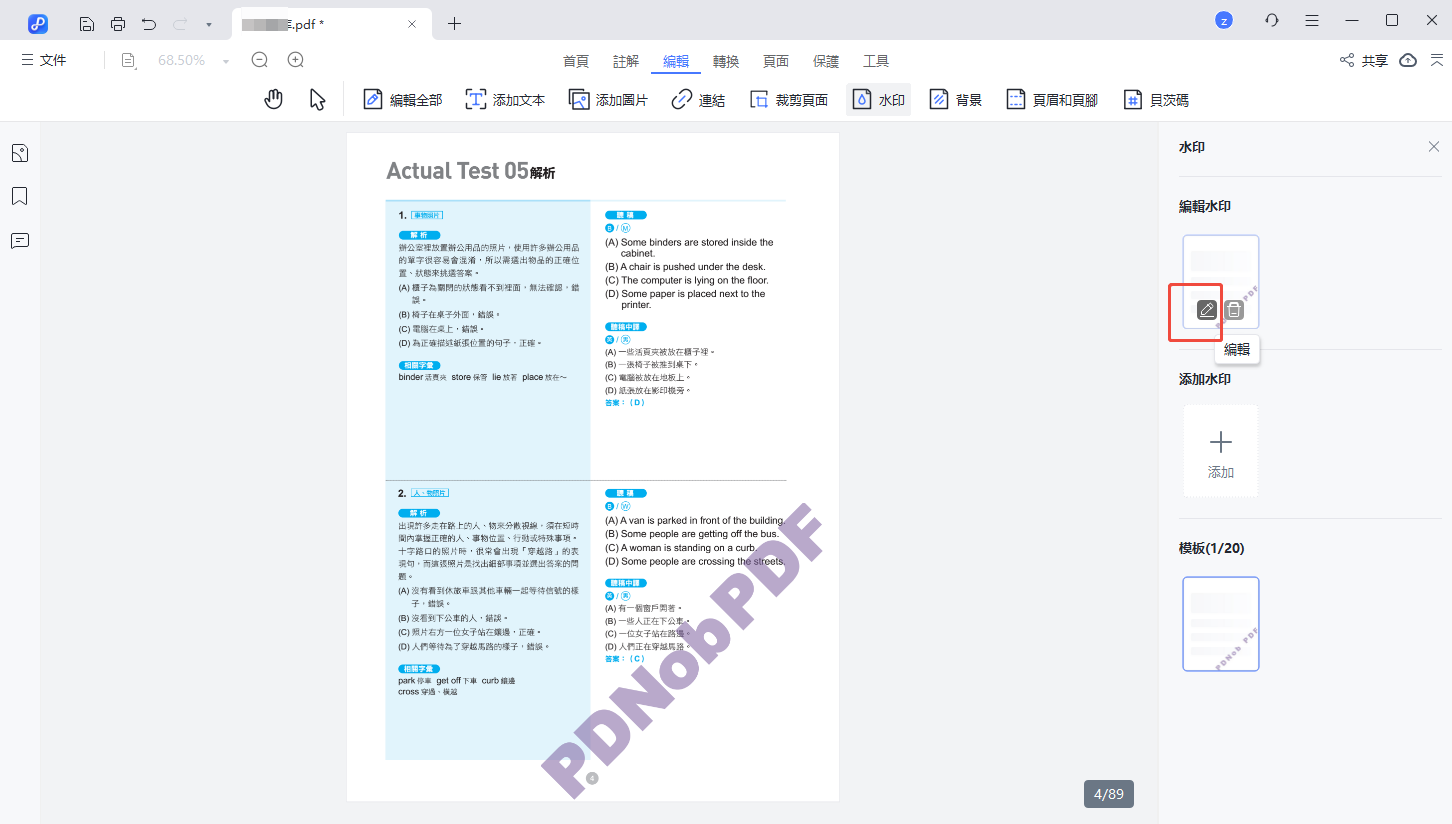Expand the undo/redo history dropdown arrow

pyautogui.click(x=208, y=24)
